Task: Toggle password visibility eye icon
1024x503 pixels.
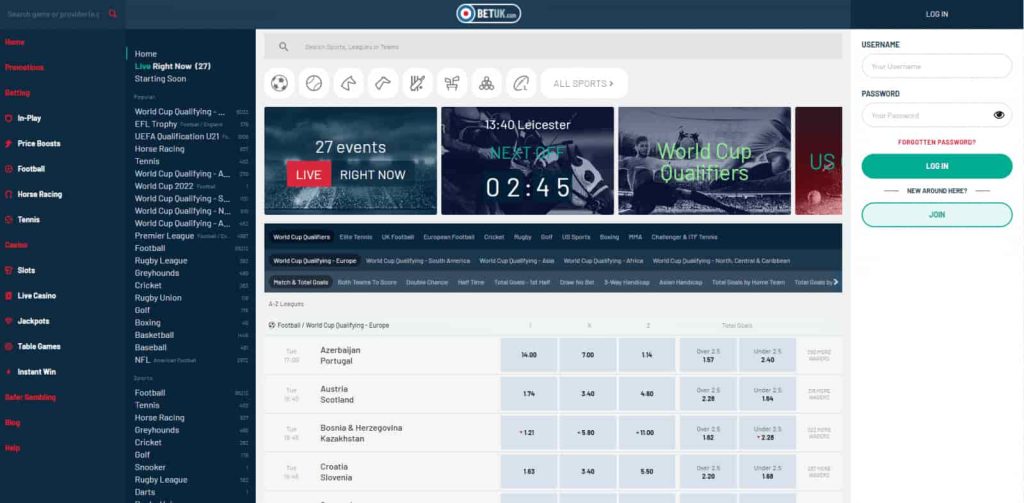Action: pyautogui.click(x=998, y=115)
